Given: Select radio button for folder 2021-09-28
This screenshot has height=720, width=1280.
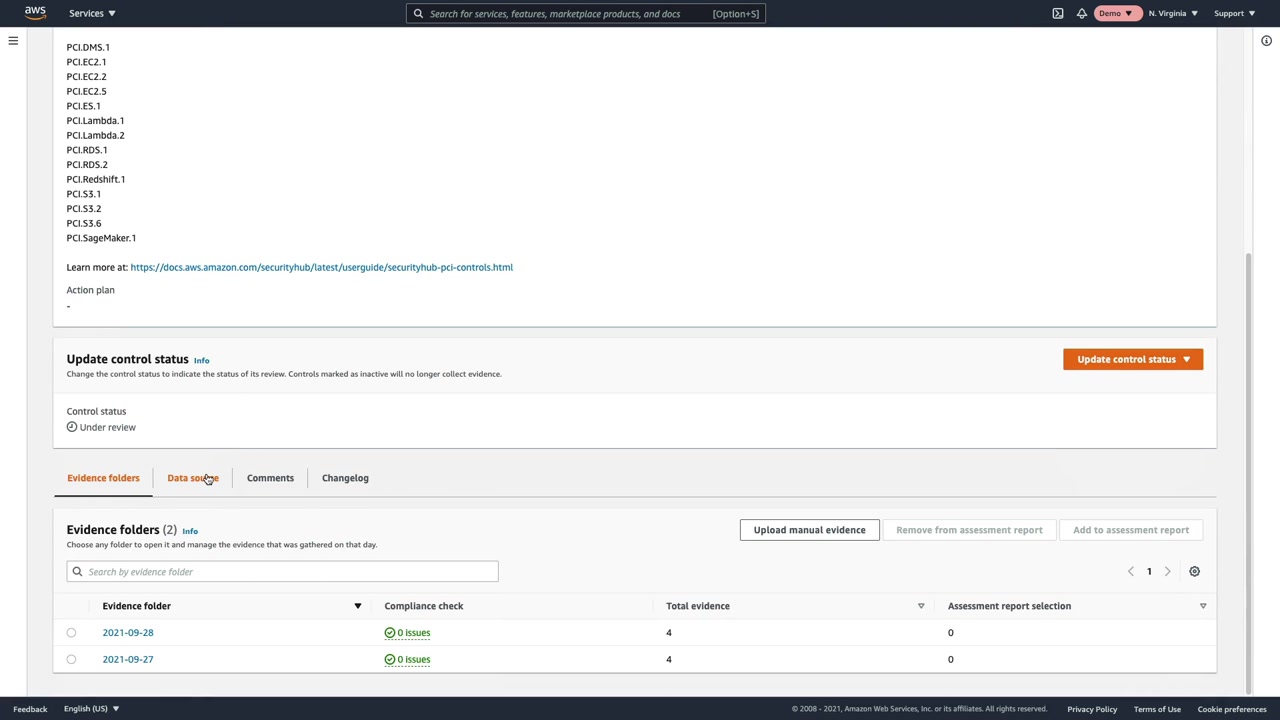Looking at the screenshot, I should 71,633.
